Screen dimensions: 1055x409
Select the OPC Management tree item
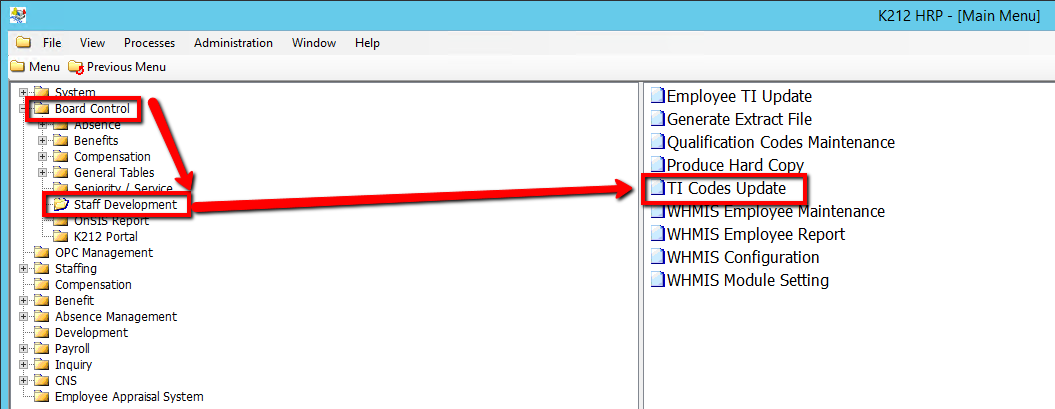pos(103,253)
